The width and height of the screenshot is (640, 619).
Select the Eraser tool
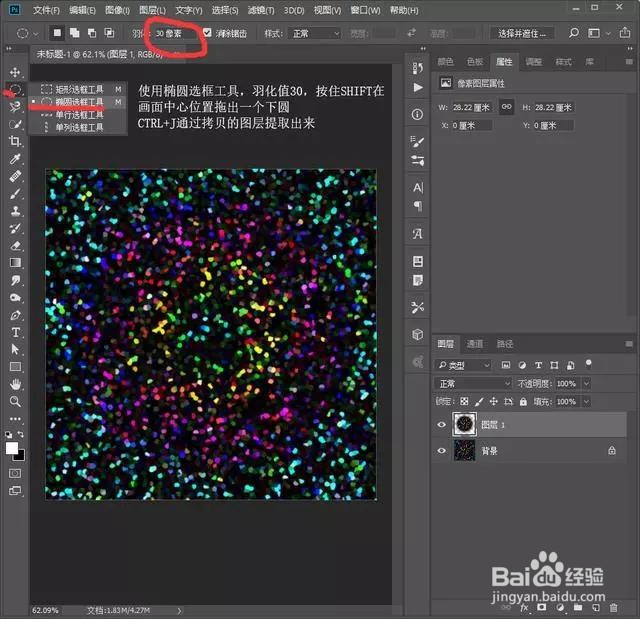point(15,245)
